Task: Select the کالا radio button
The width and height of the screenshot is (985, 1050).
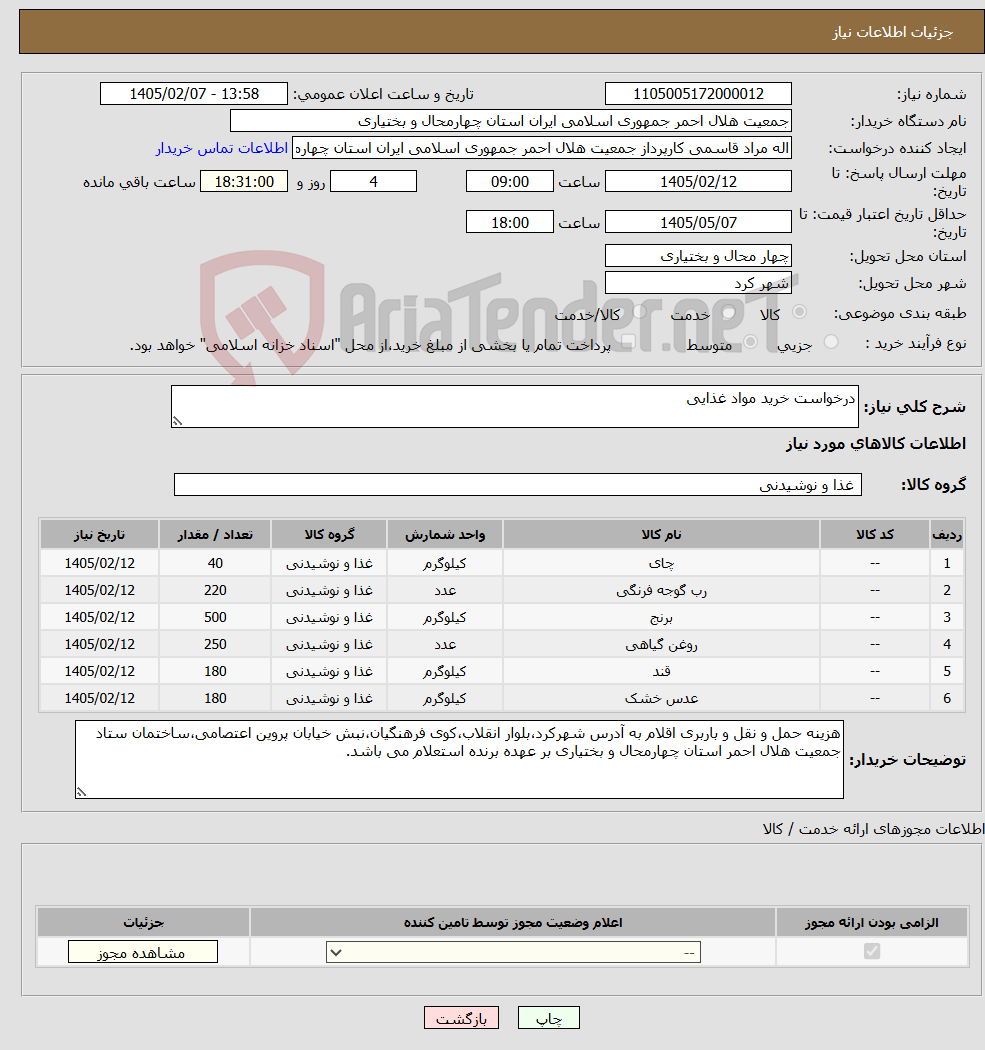Action: [799, 312]
